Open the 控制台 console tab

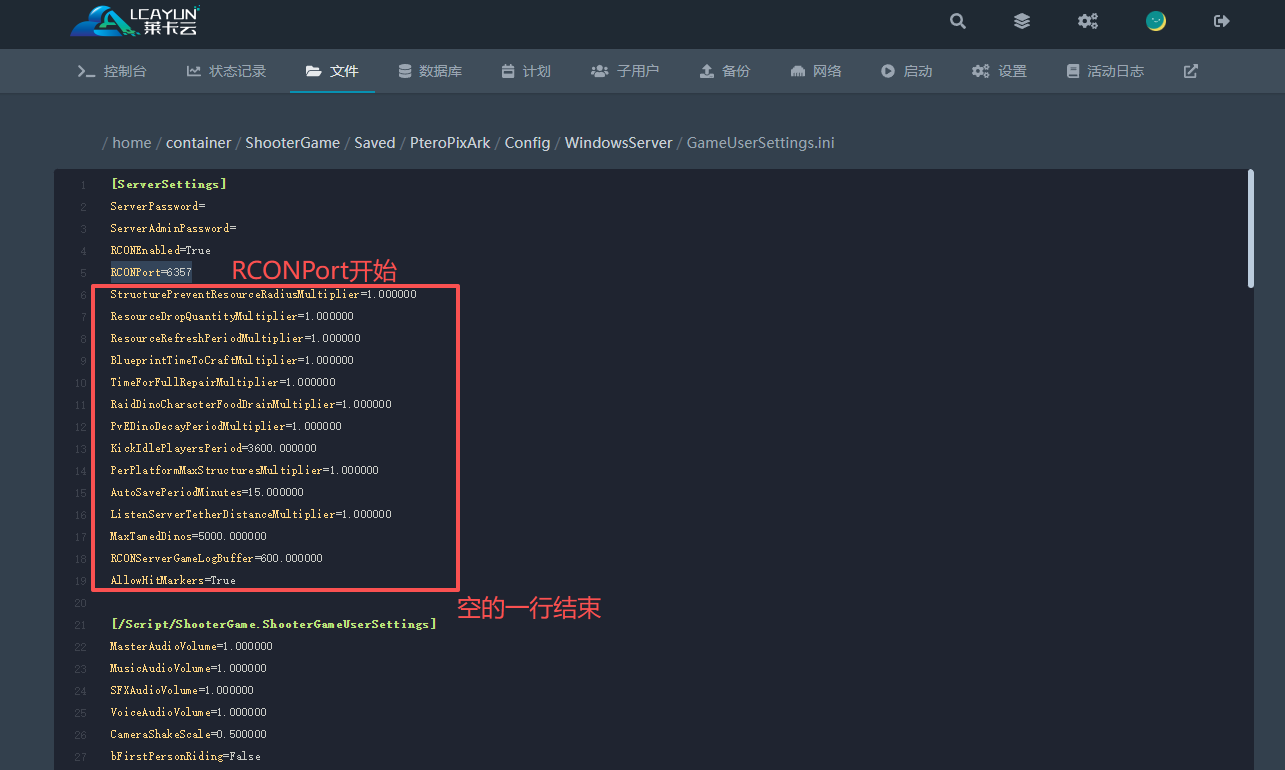(x=112, y=71)
